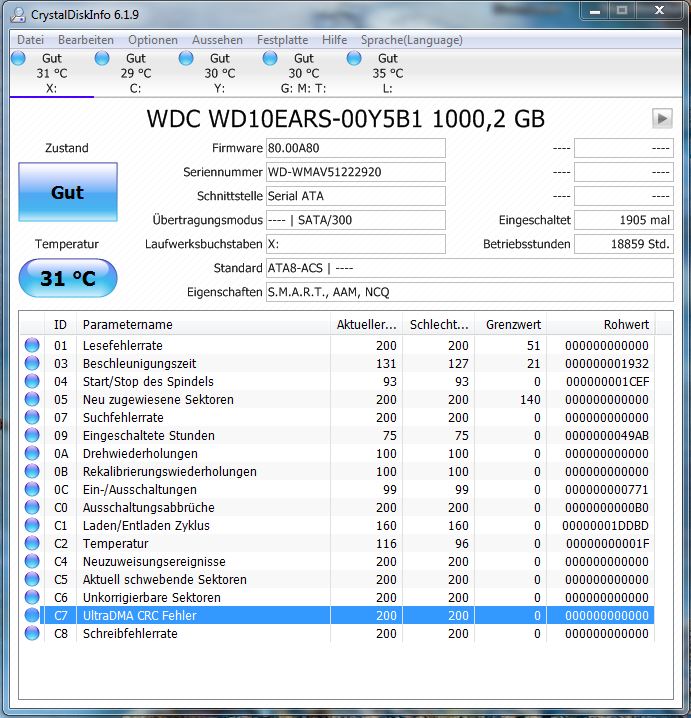The image size is (691, 718).
Task: Click the Aktueller column header
Action: pos(366,325)
